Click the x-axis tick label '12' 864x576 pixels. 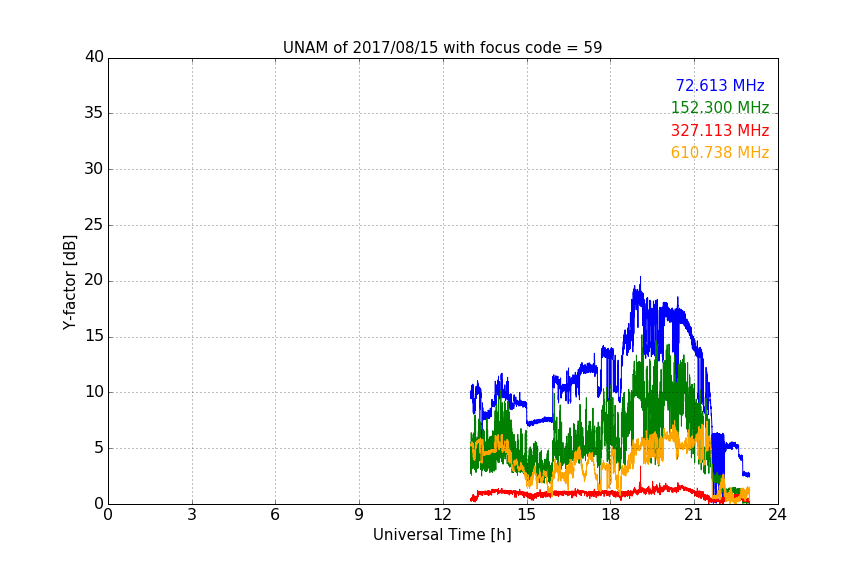(x=443, y=515)
